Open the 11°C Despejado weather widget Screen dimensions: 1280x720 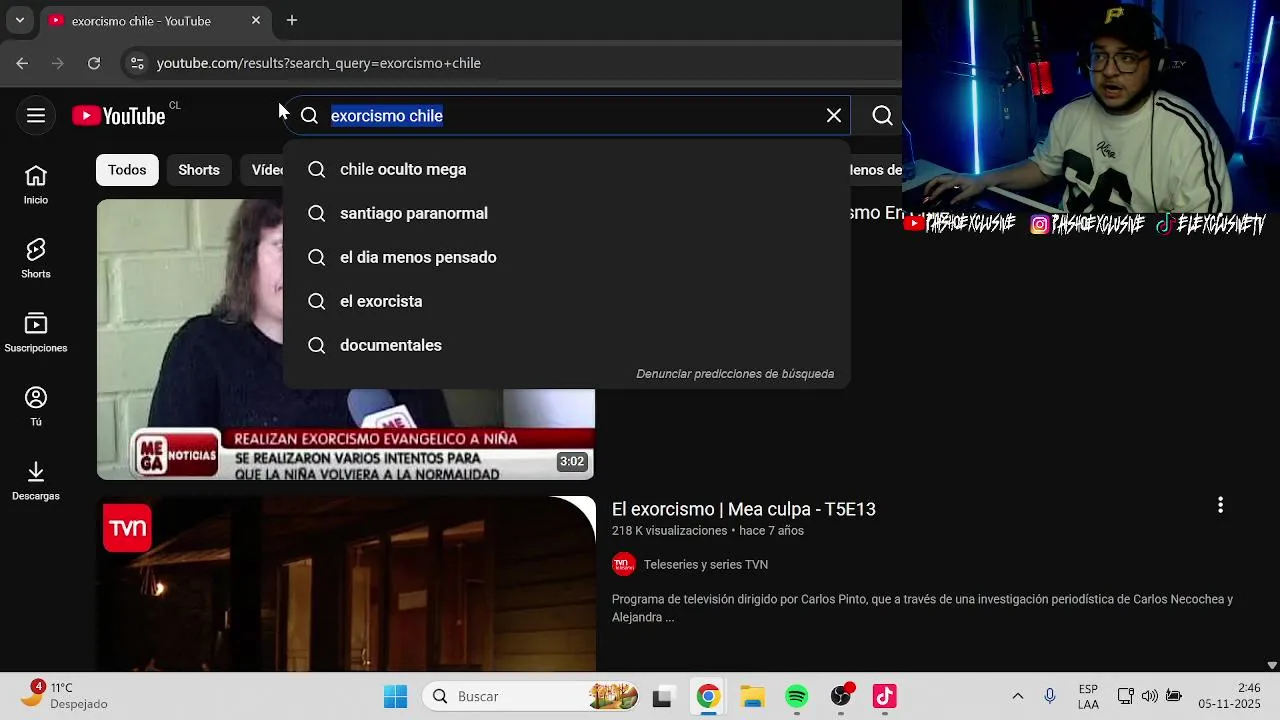64,696
